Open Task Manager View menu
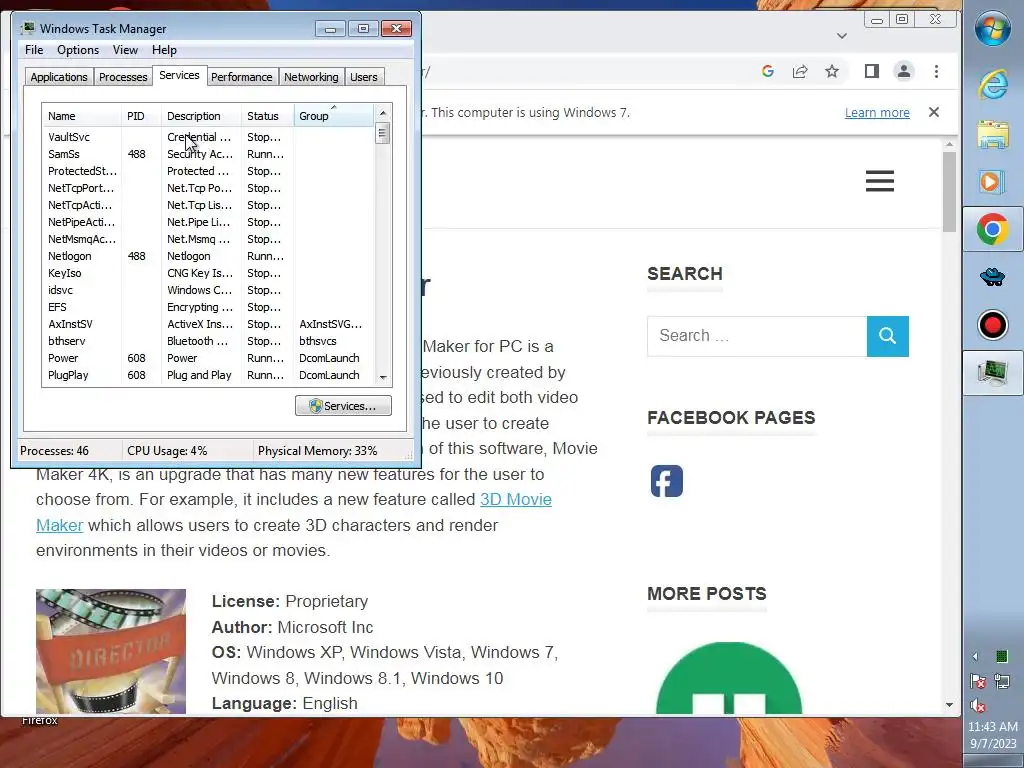Viewport: 1024px width, 768px height. click(x=125, y=50)
